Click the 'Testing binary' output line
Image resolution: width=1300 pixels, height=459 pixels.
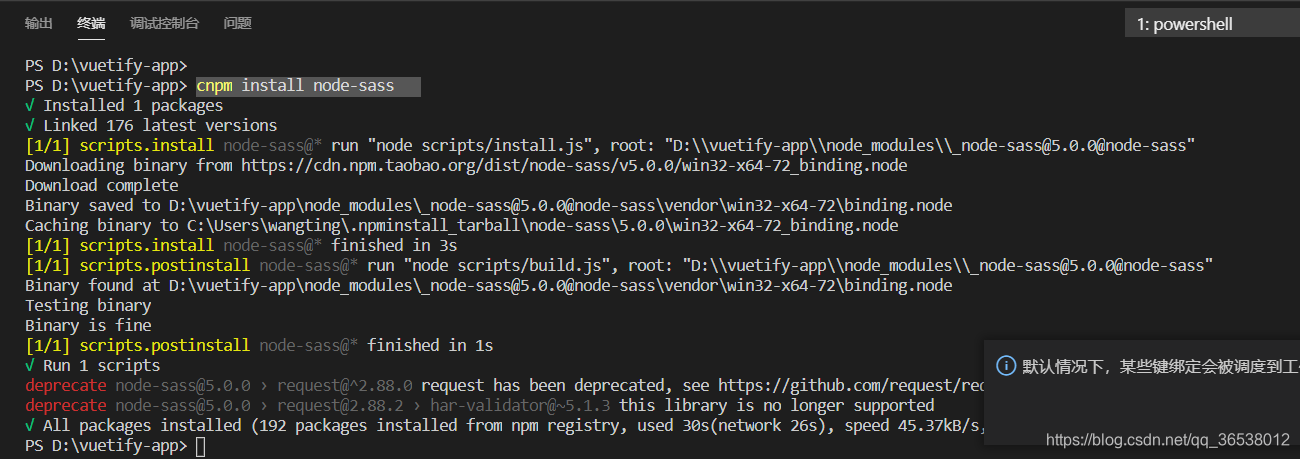pyautogui.click(x=88, y=305)
